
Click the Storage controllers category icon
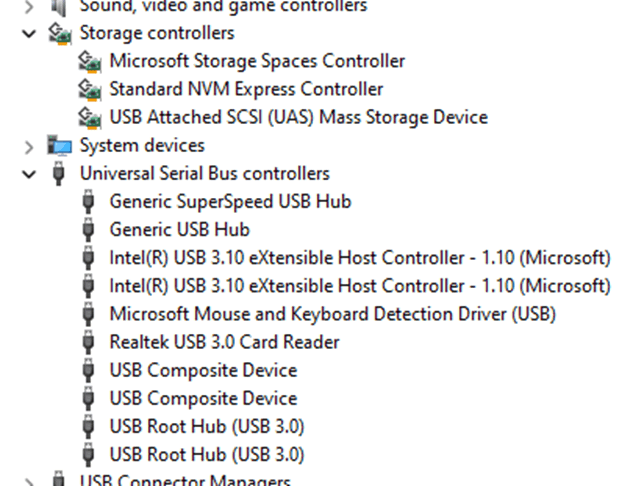click(59, 33)
